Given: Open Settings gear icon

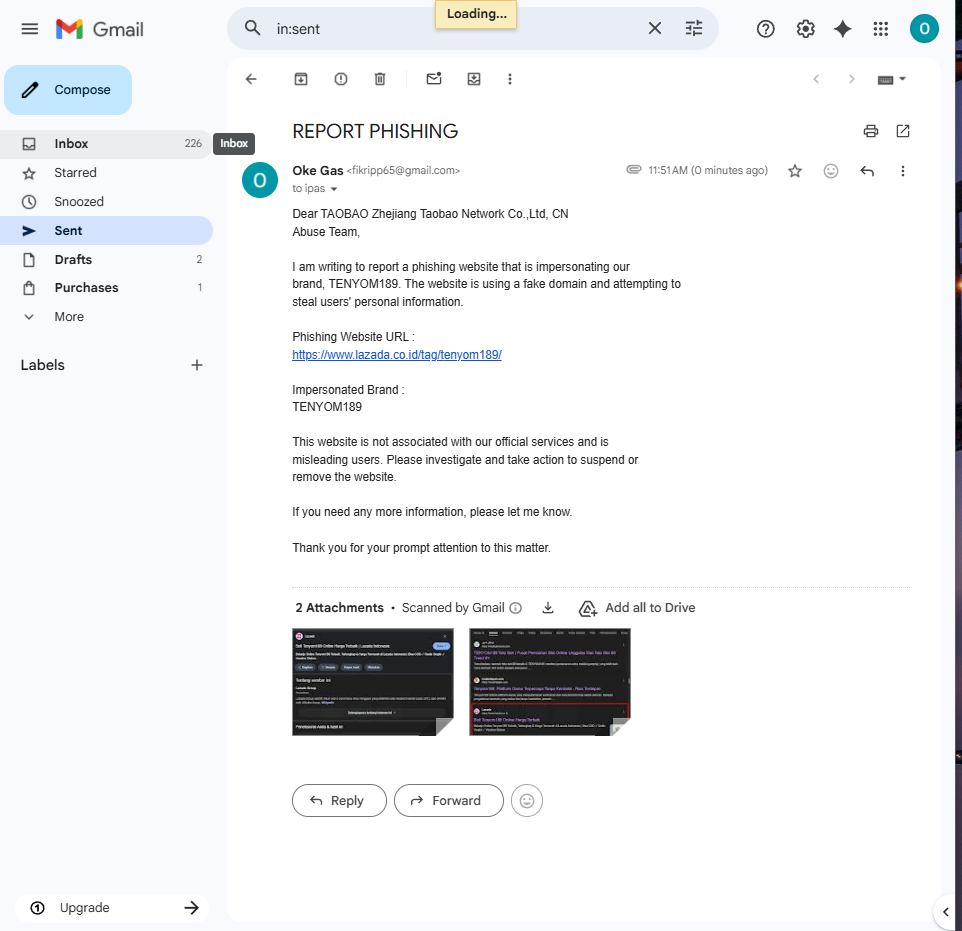Looking at the screenshot, I should [x=805, y=29].
